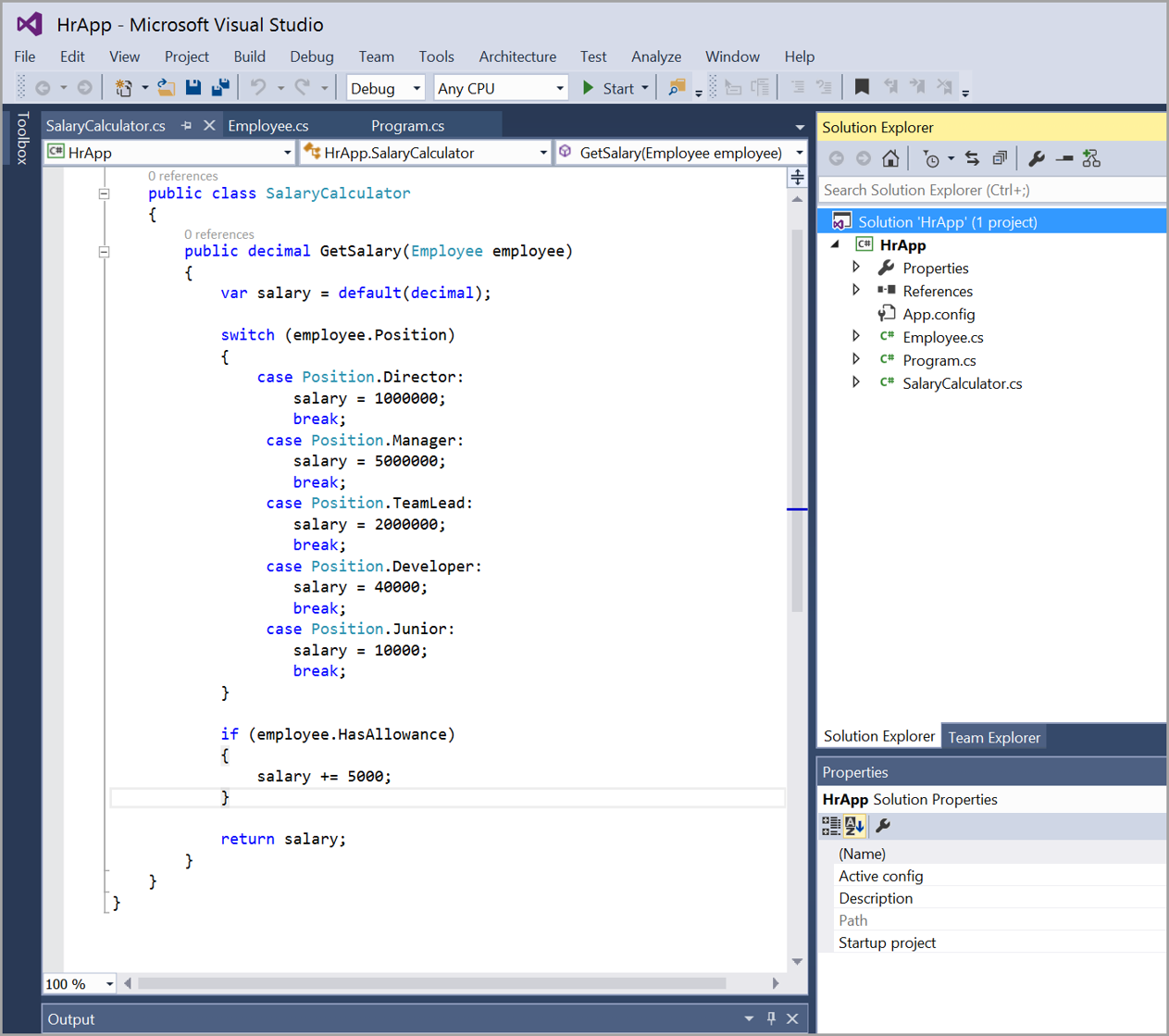Click the Save icon in toolbar
The width and height of the screenshot is (1169, 1036).
tap(193, 87)
